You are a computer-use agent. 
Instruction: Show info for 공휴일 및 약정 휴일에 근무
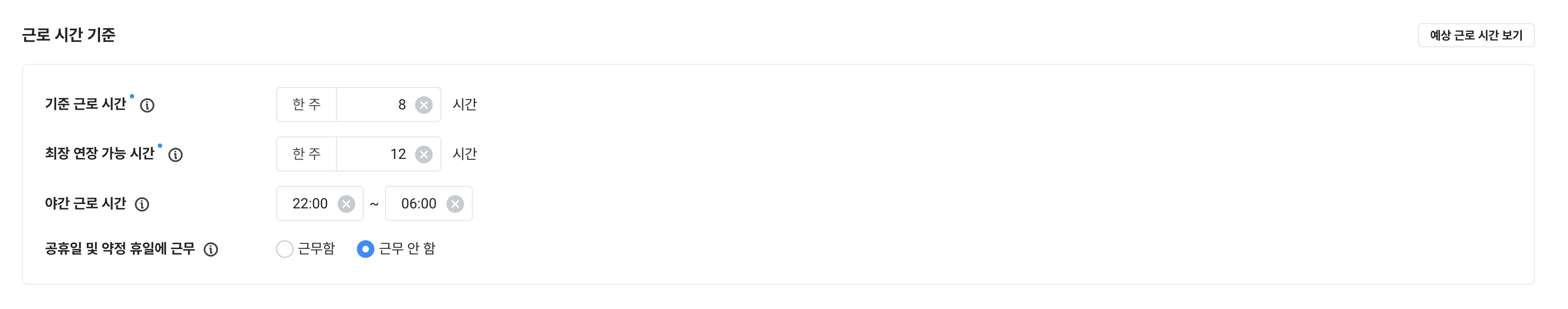click(x=211, y=250)
